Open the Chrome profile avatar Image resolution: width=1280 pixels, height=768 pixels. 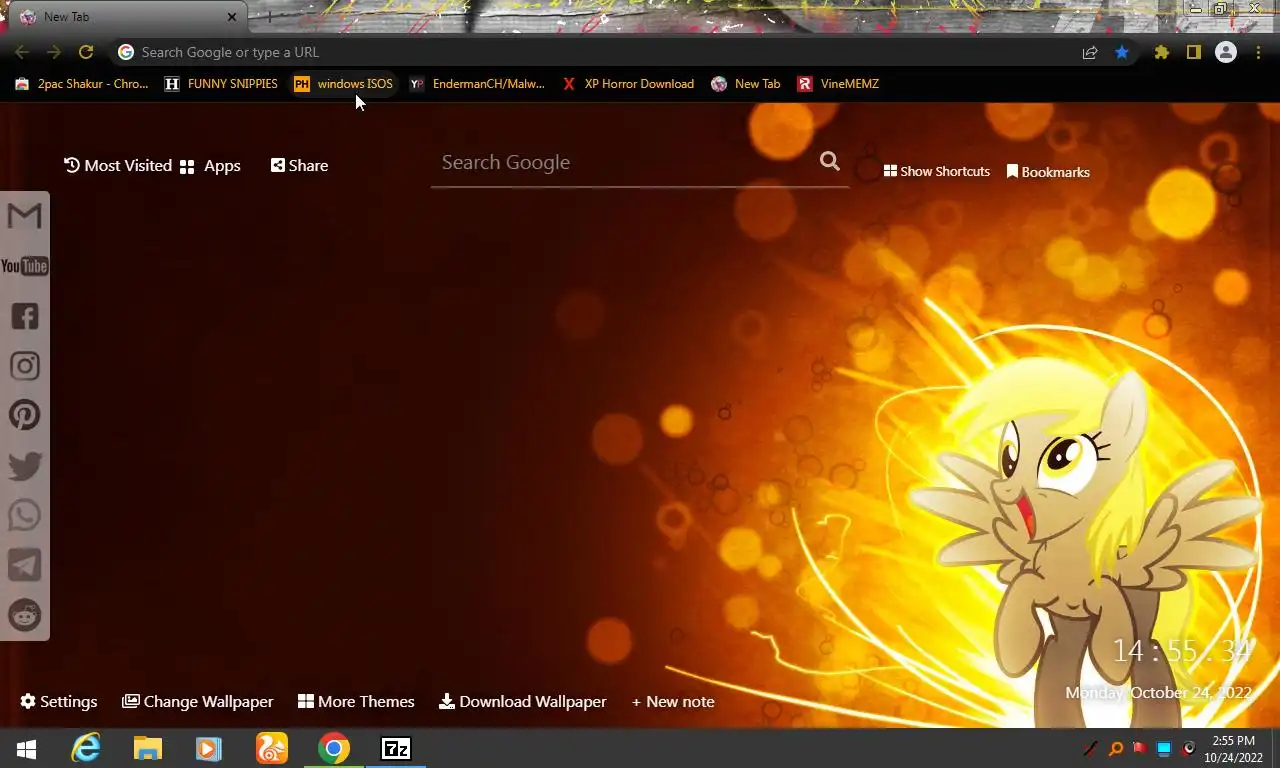point(1226,52)
